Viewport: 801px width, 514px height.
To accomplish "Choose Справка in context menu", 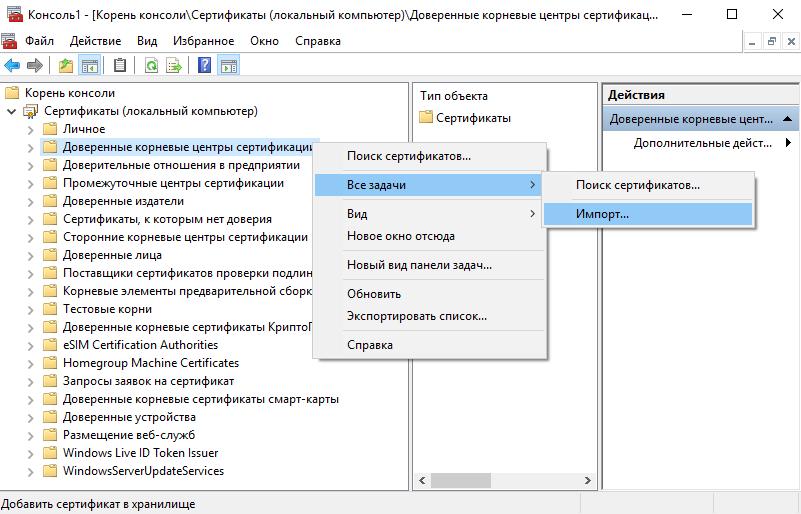I will coord(430,345).
